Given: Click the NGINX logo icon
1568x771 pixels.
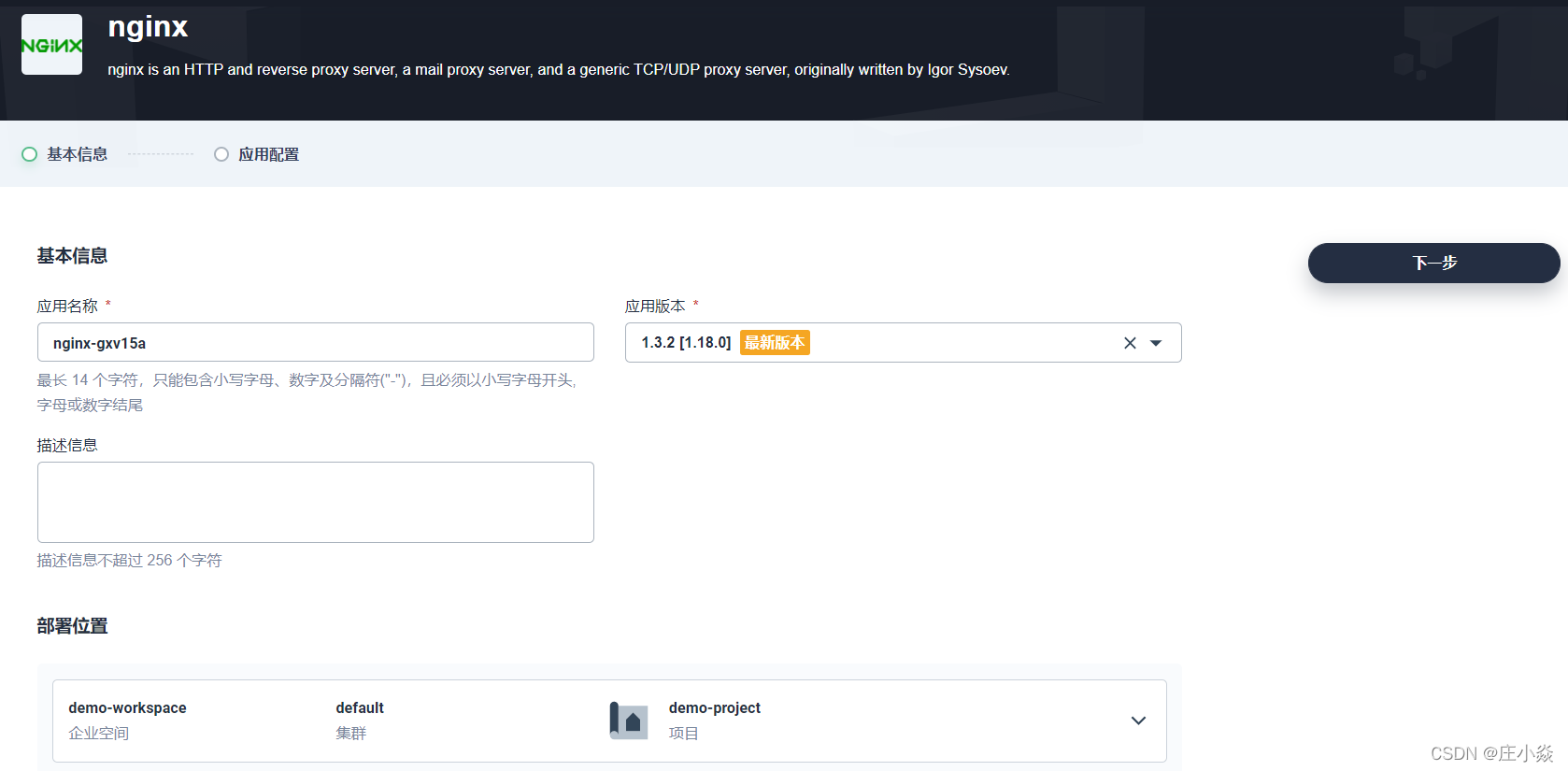Looking at the screenshot, I should point(51,44).
